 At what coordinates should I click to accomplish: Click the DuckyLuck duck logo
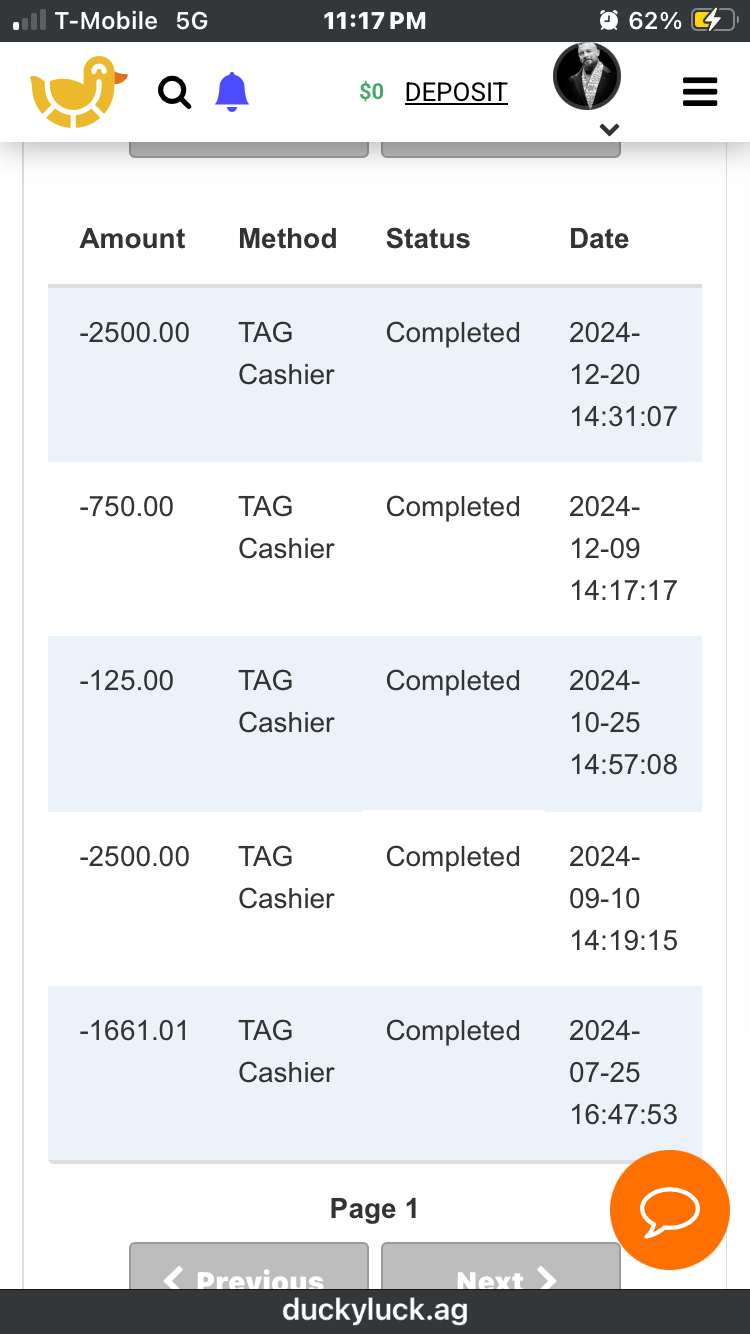[78, 92]
